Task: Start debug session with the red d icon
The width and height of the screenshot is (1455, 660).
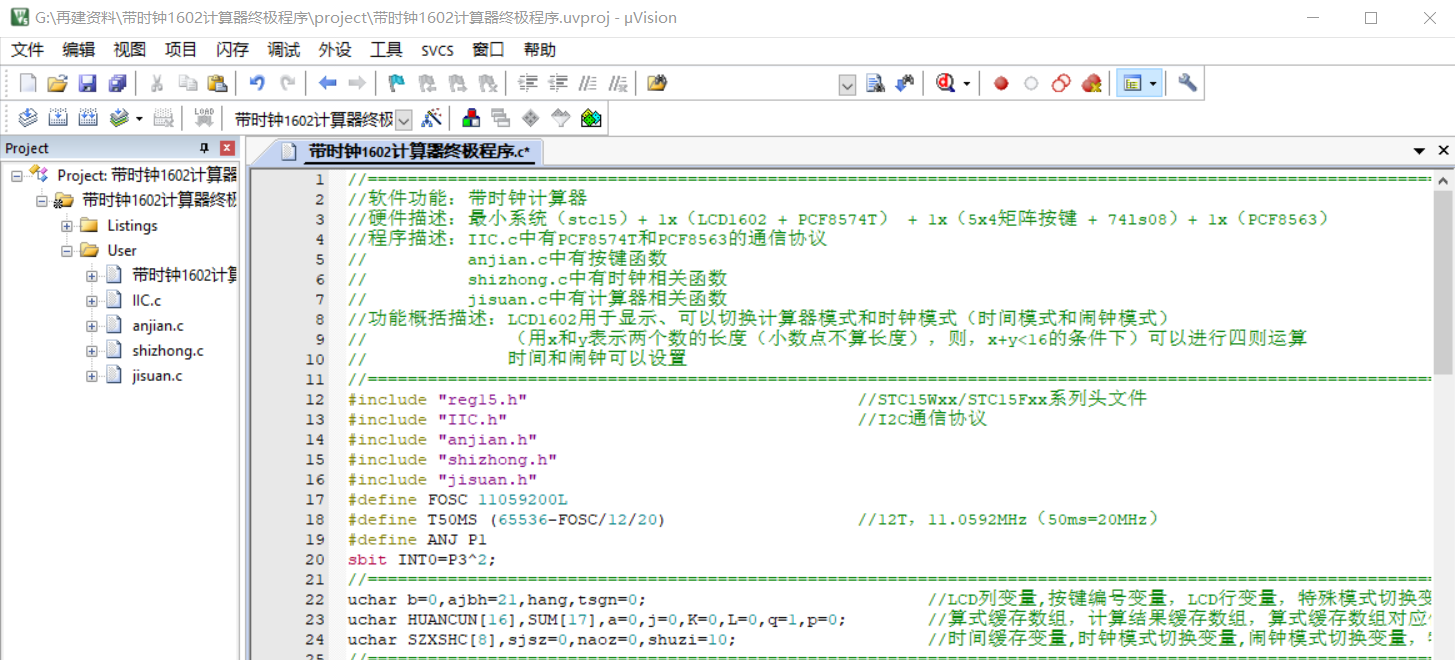Action: (946, 84)
